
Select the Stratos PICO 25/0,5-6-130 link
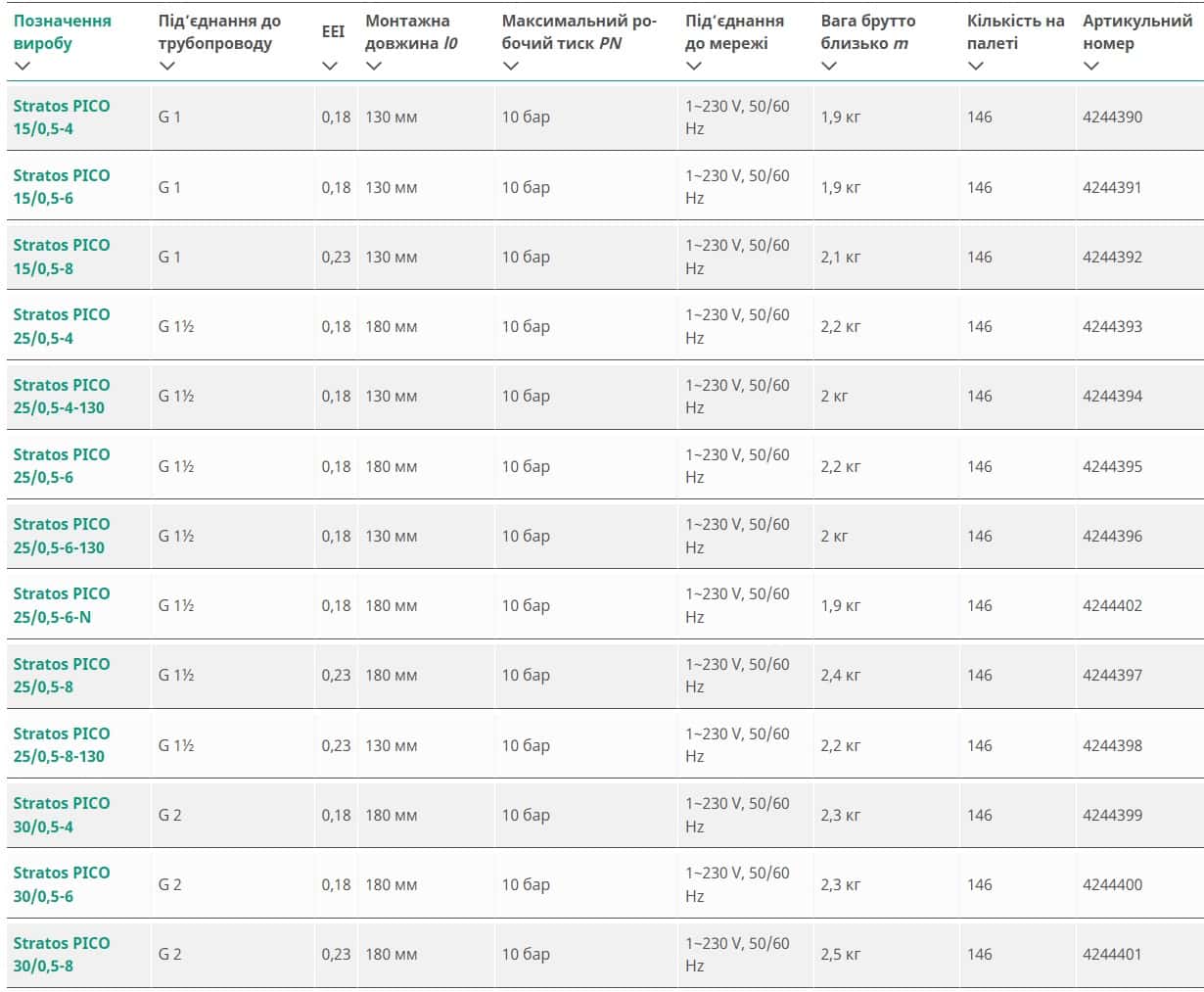click(61, 536)
